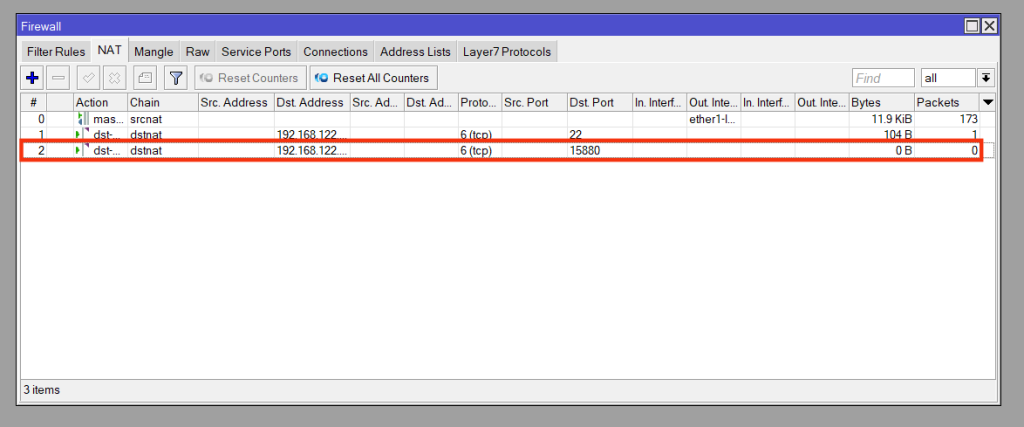Screen dimensions: 1024x427
Task: Click inside the Find search field
Action: (882, 78)
